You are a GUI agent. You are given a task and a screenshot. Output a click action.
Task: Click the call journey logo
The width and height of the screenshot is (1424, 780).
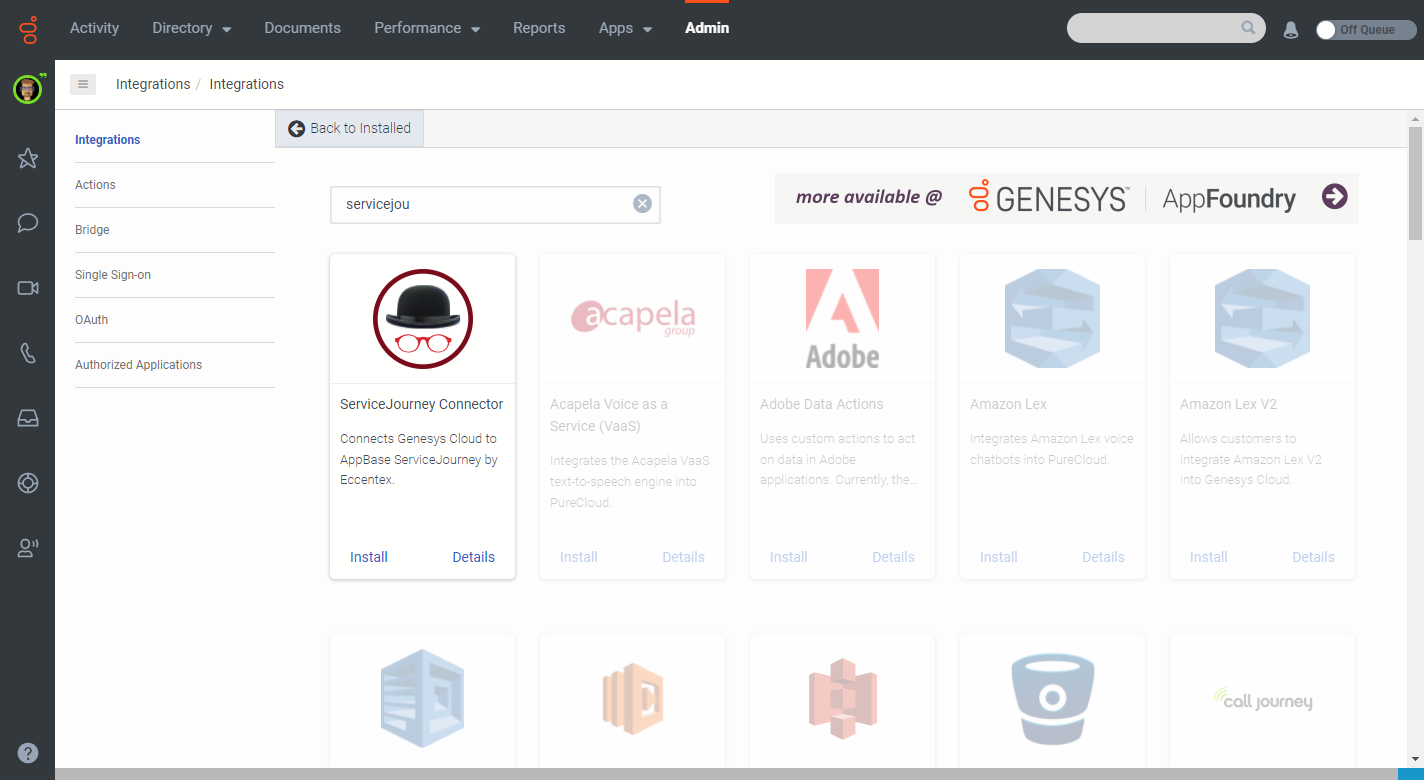pos(1262,698)
